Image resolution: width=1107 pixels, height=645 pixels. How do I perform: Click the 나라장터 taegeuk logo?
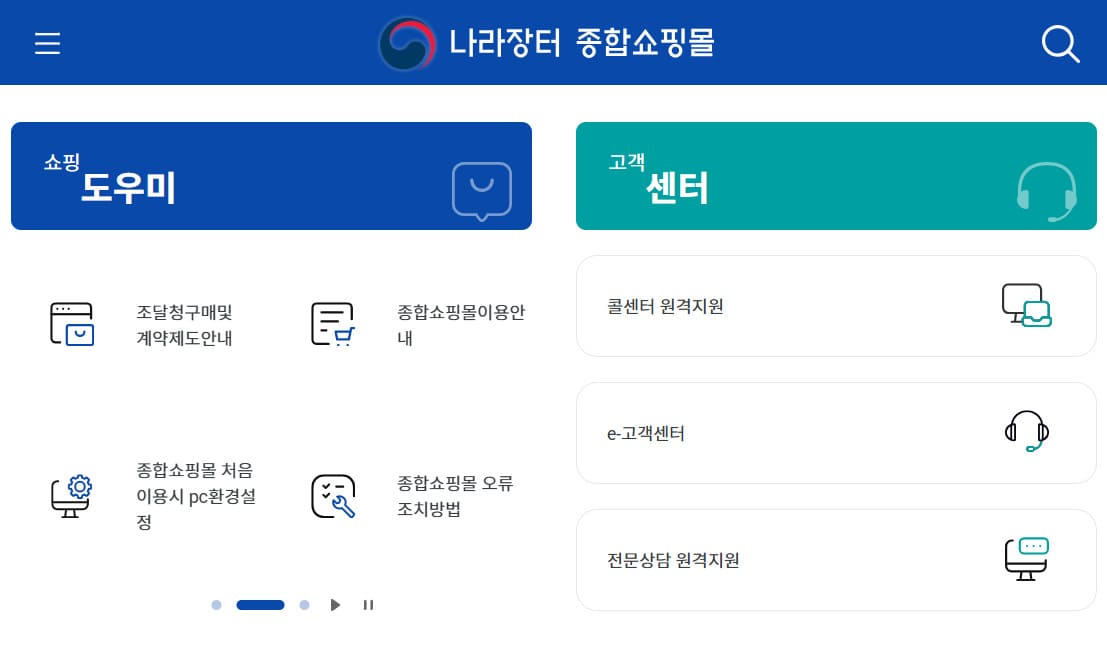pos(408,42)
